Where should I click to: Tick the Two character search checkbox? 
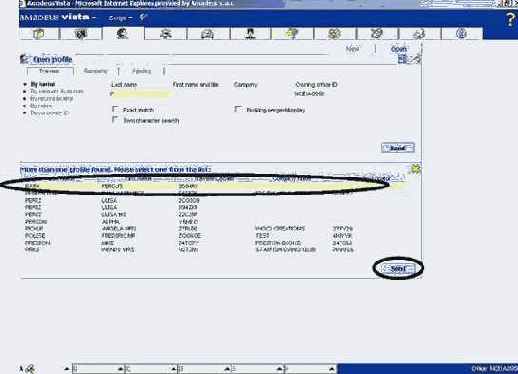(115, 119)
